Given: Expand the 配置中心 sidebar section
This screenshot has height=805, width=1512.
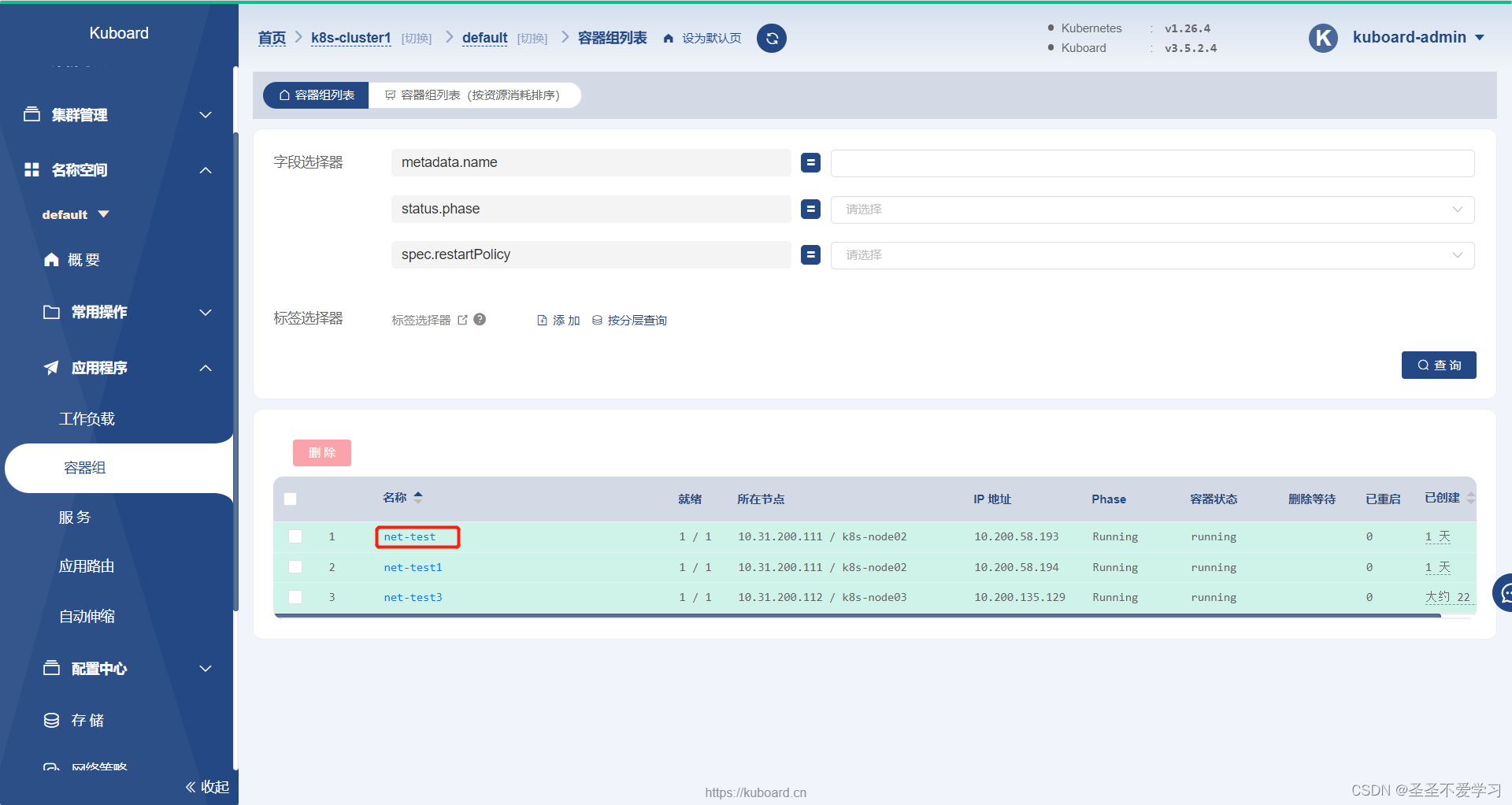Looking at the screenshot, I should 206,669.
